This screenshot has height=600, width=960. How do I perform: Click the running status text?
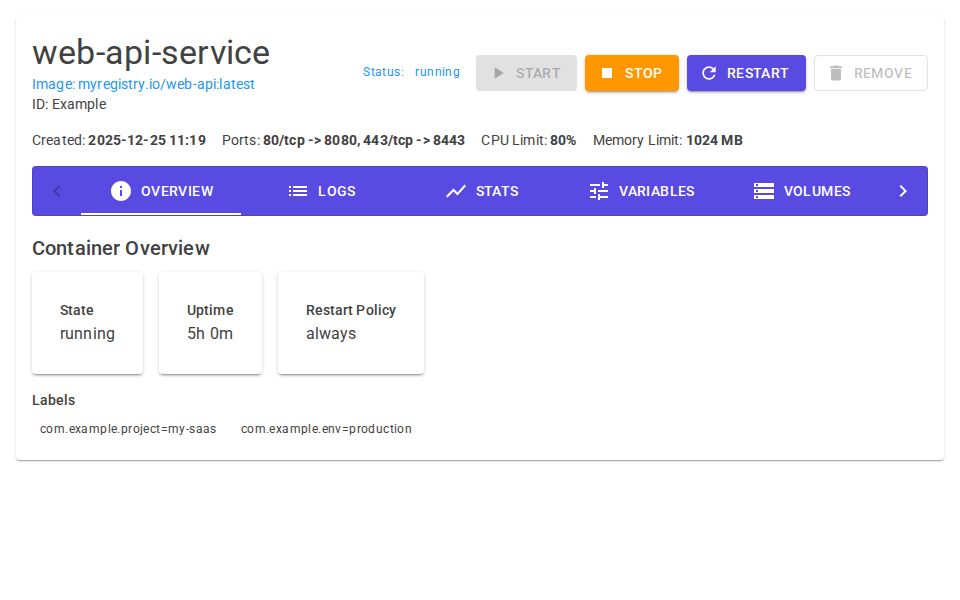pyautogui.click(x=437, y=72)
